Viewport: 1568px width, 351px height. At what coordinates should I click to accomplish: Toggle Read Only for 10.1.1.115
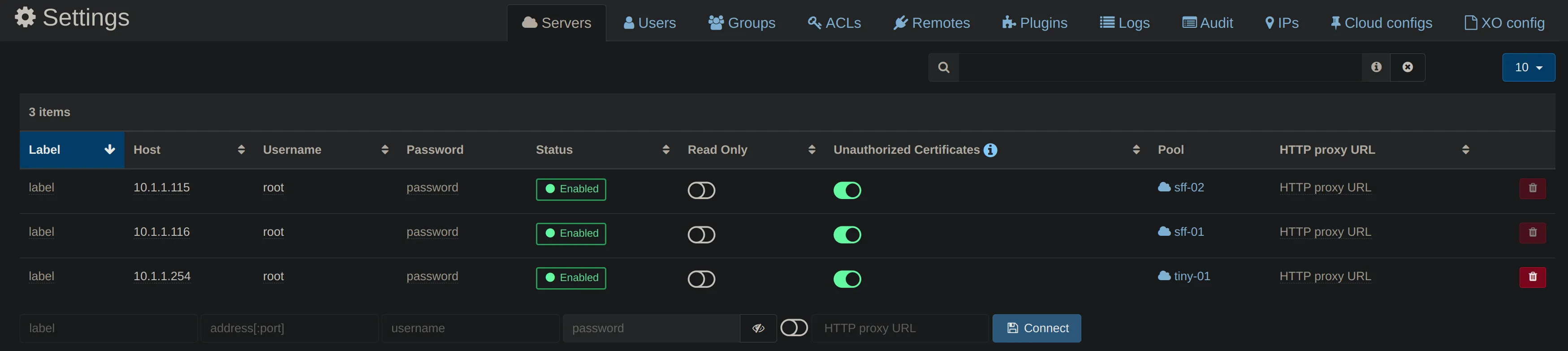[701, 190]
